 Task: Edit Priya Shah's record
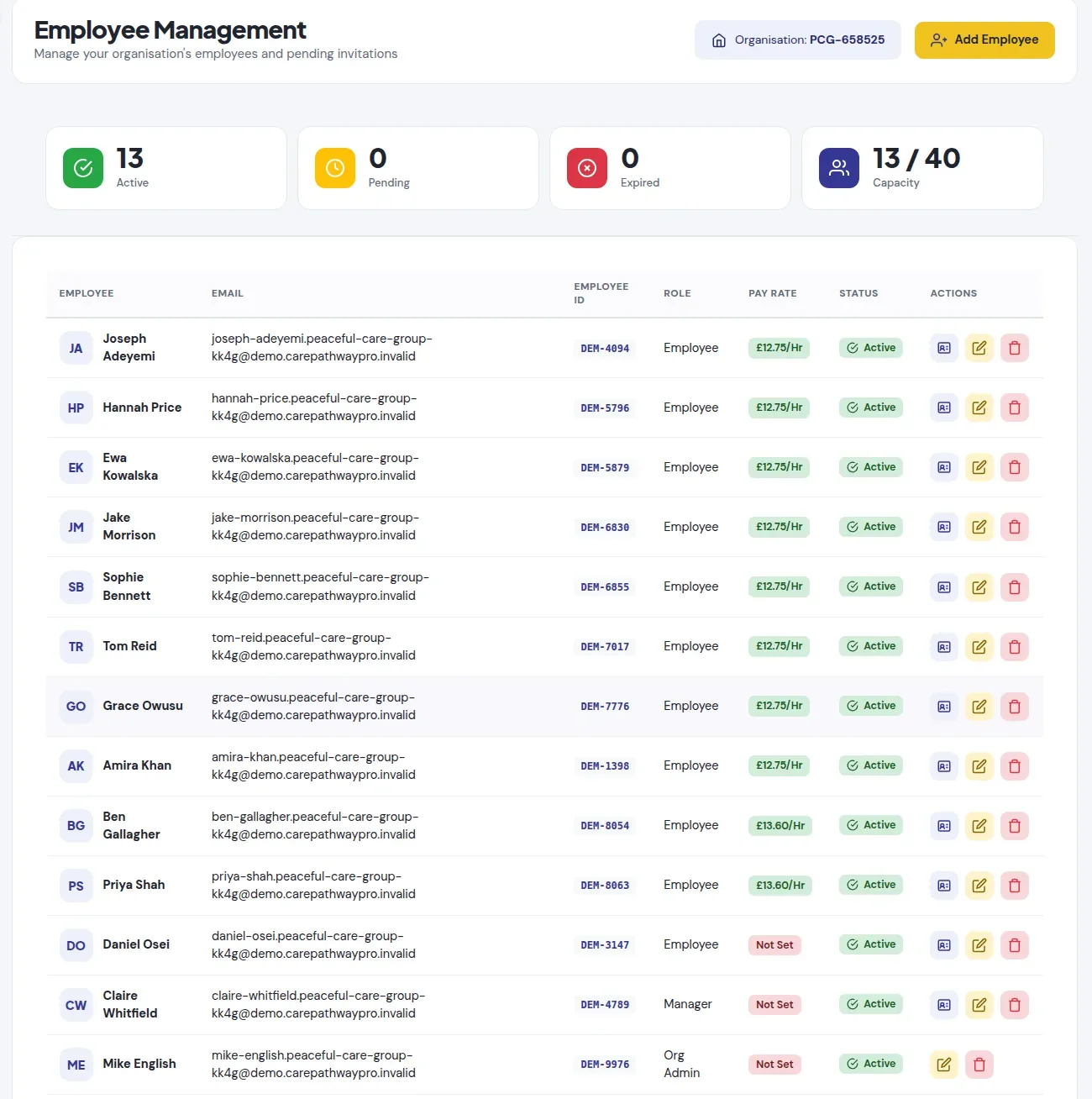click(x=979, y=886)
